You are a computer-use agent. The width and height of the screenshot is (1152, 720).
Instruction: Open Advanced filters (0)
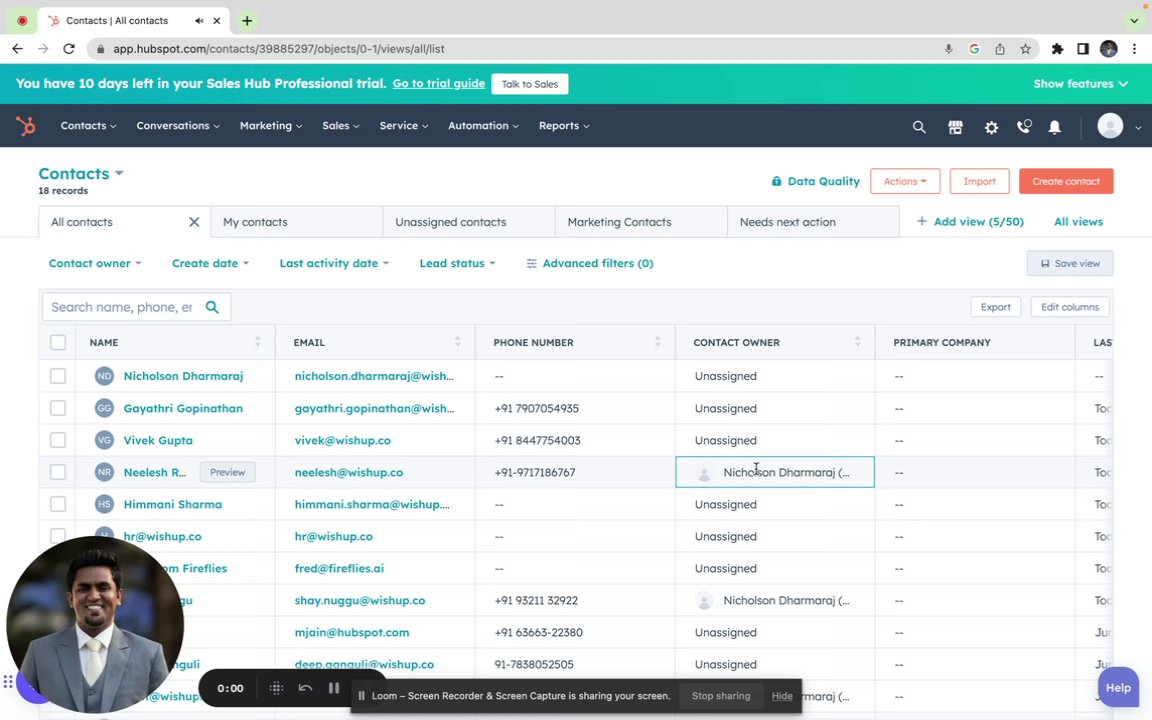coord(589,263)
